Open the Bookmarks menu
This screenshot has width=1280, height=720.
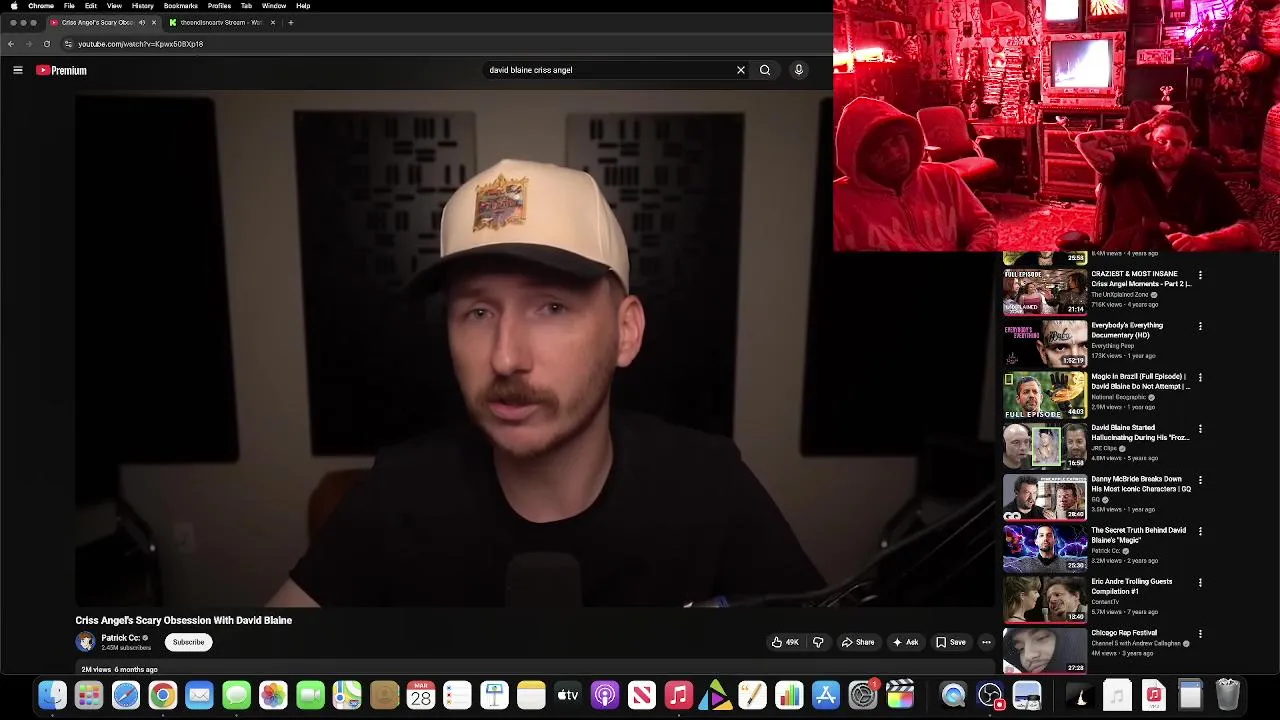pyautogui.click(x=181, y=6)
